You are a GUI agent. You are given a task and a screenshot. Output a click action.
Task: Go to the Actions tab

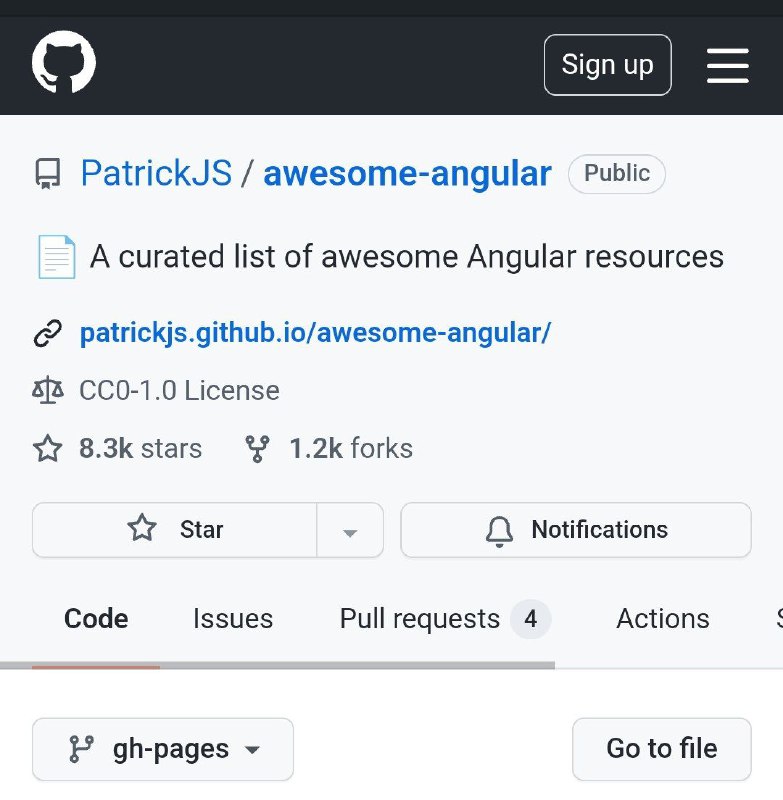tap(663, 619)
